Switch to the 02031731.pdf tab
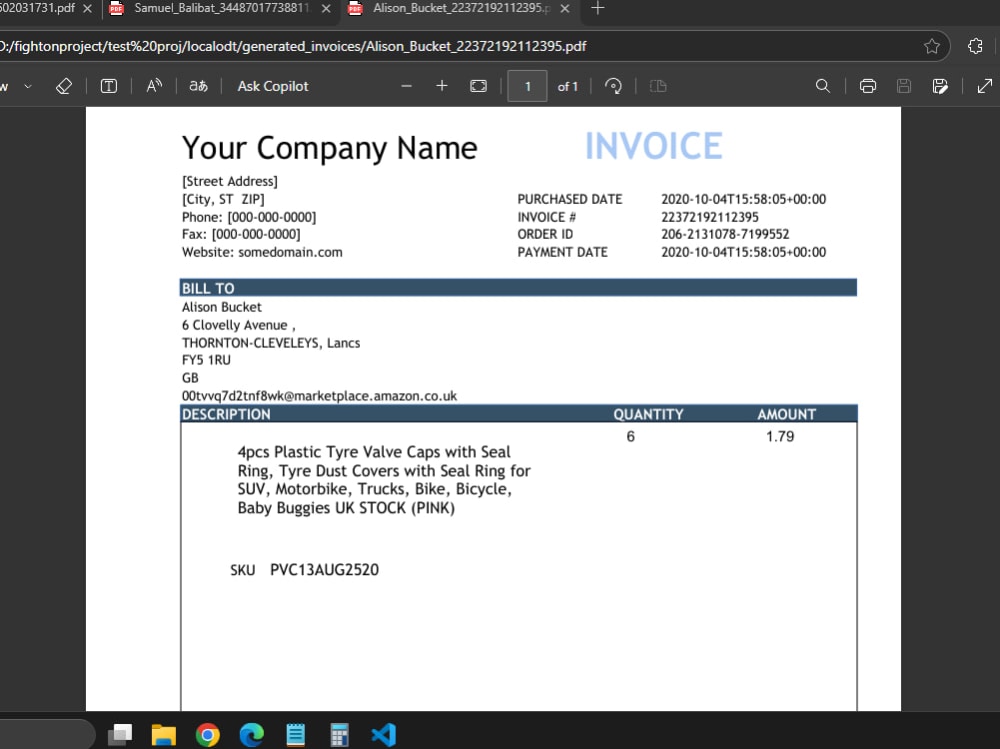The width and height of the screenshot is (1000, 749). (x=37, y=8)
